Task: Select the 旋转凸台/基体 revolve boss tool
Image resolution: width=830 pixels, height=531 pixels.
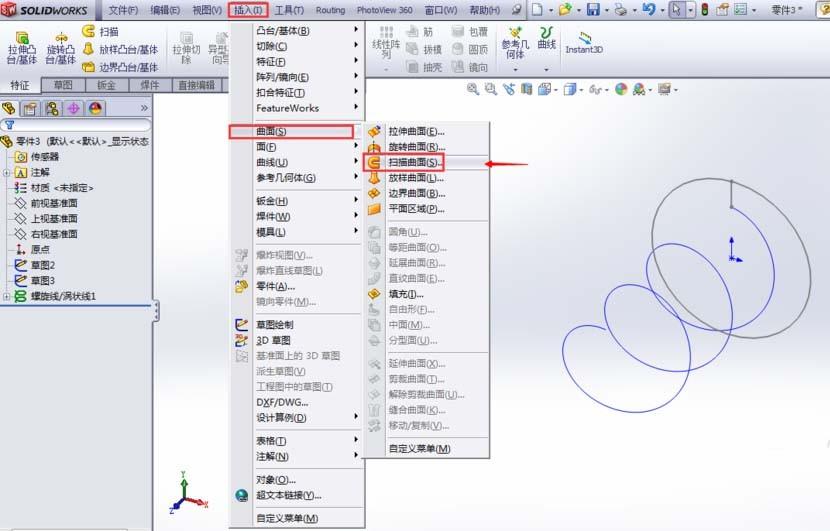Action: 60,48
